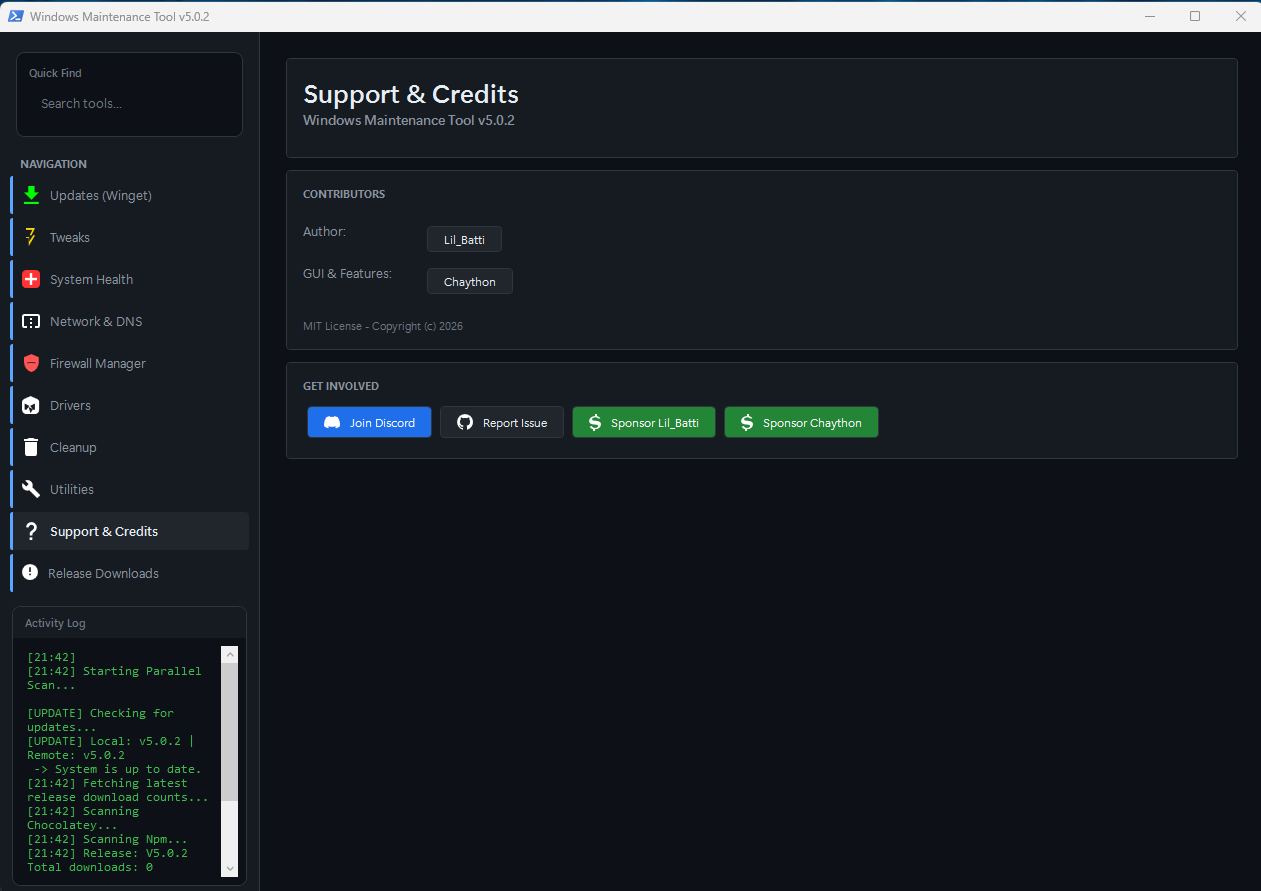Select Firewall Manager in navigation
This screenshot has height=891, width=1261.
pos(130,363)
